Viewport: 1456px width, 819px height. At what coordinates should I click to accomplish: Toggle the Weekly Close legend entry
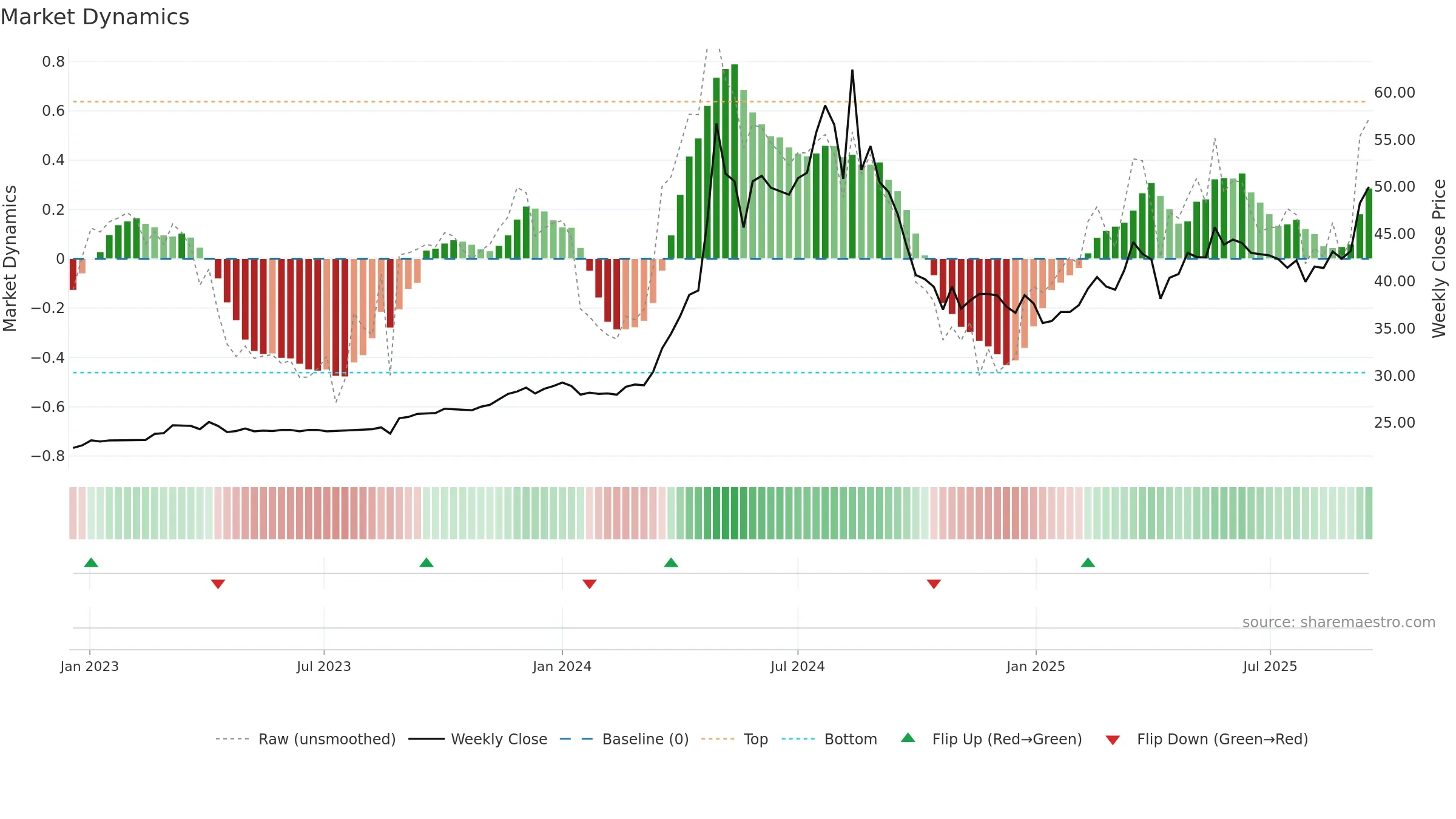[x=477, y=739]
